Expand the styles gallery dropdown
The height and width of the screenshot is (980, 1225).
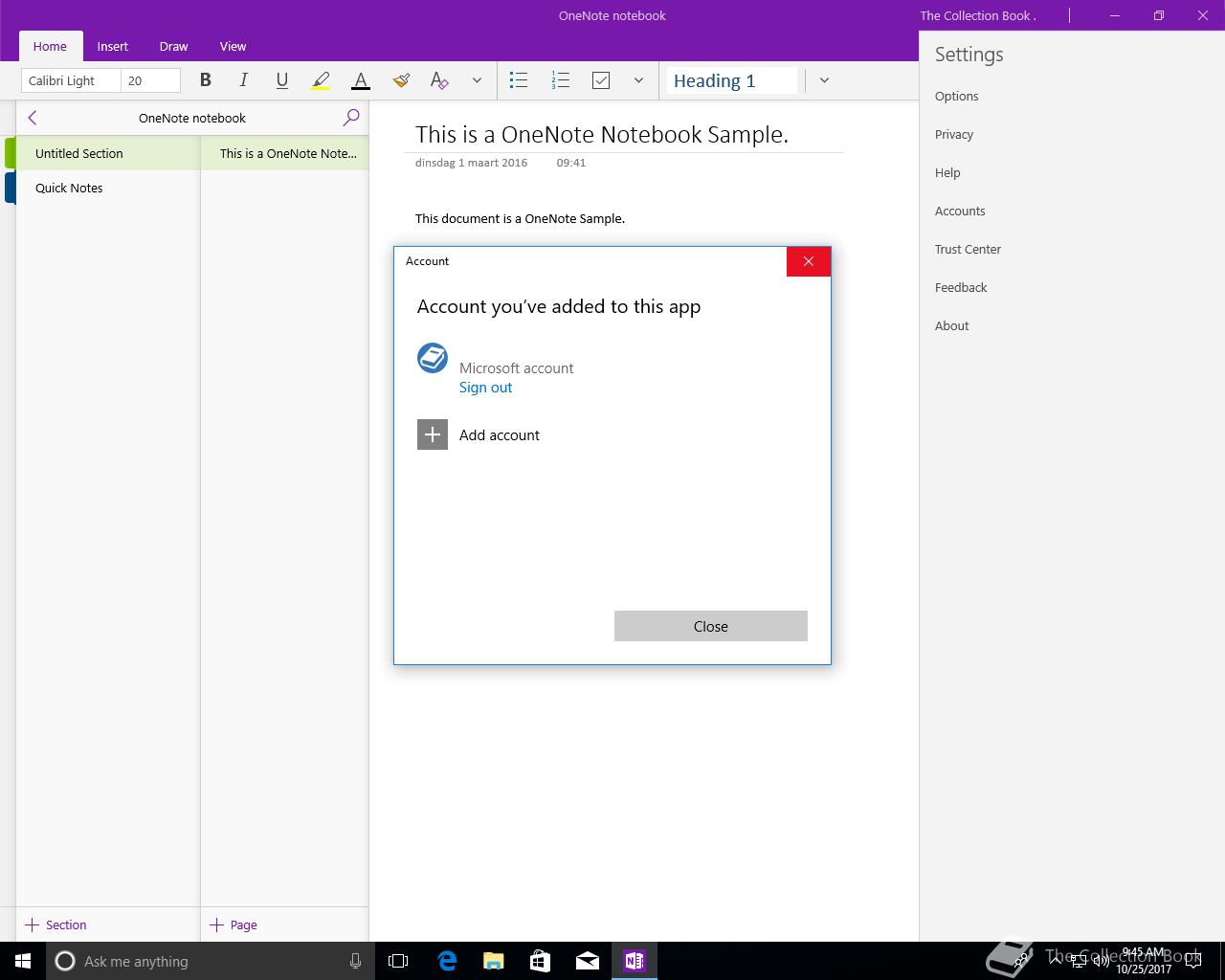[824, 80]
